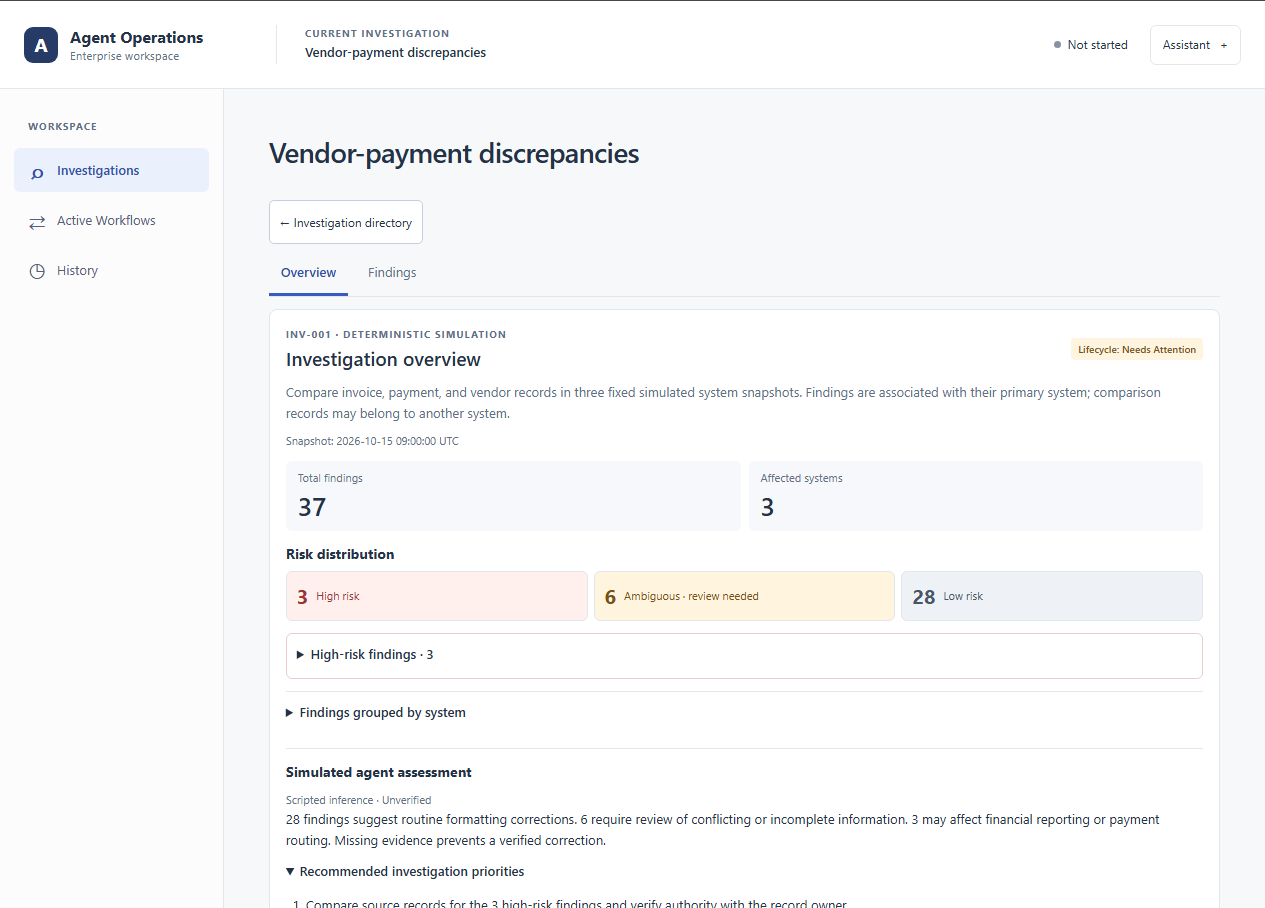Click the History clock icon

[x=37, y=271]
